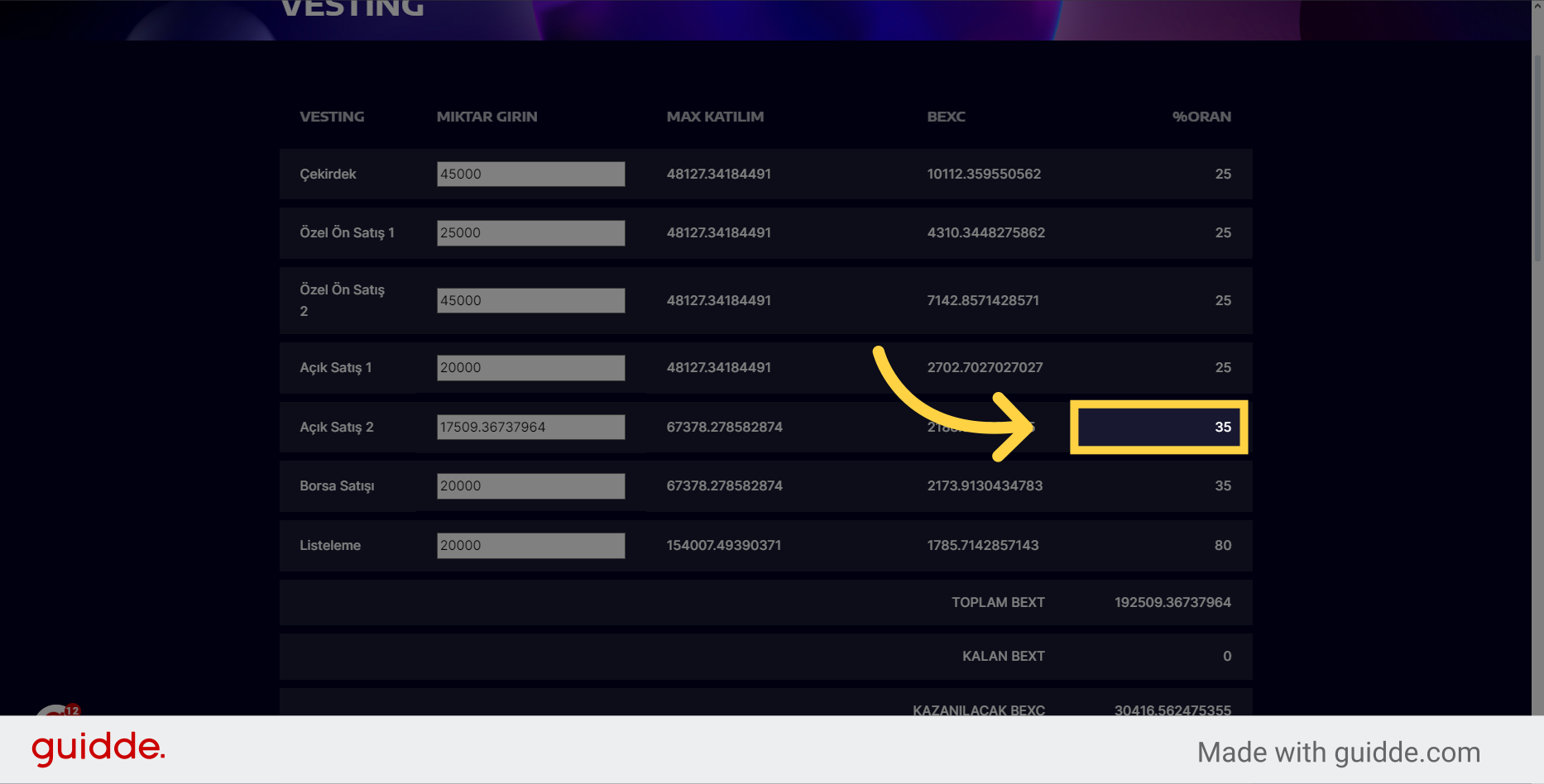Click the BEXC column header
The height and width of the screenshot is (784, 1544).
coord(946,117)
